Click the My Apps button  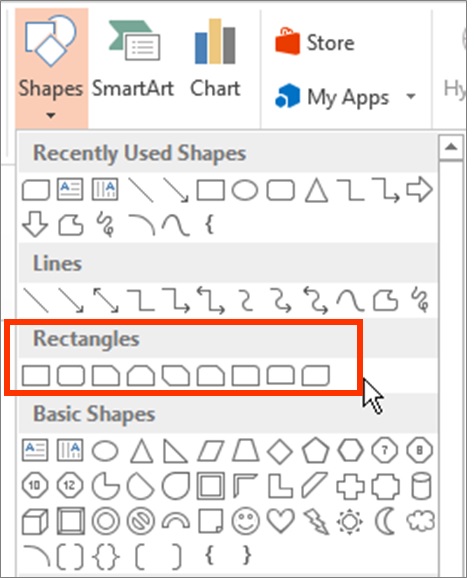[332, 97]
